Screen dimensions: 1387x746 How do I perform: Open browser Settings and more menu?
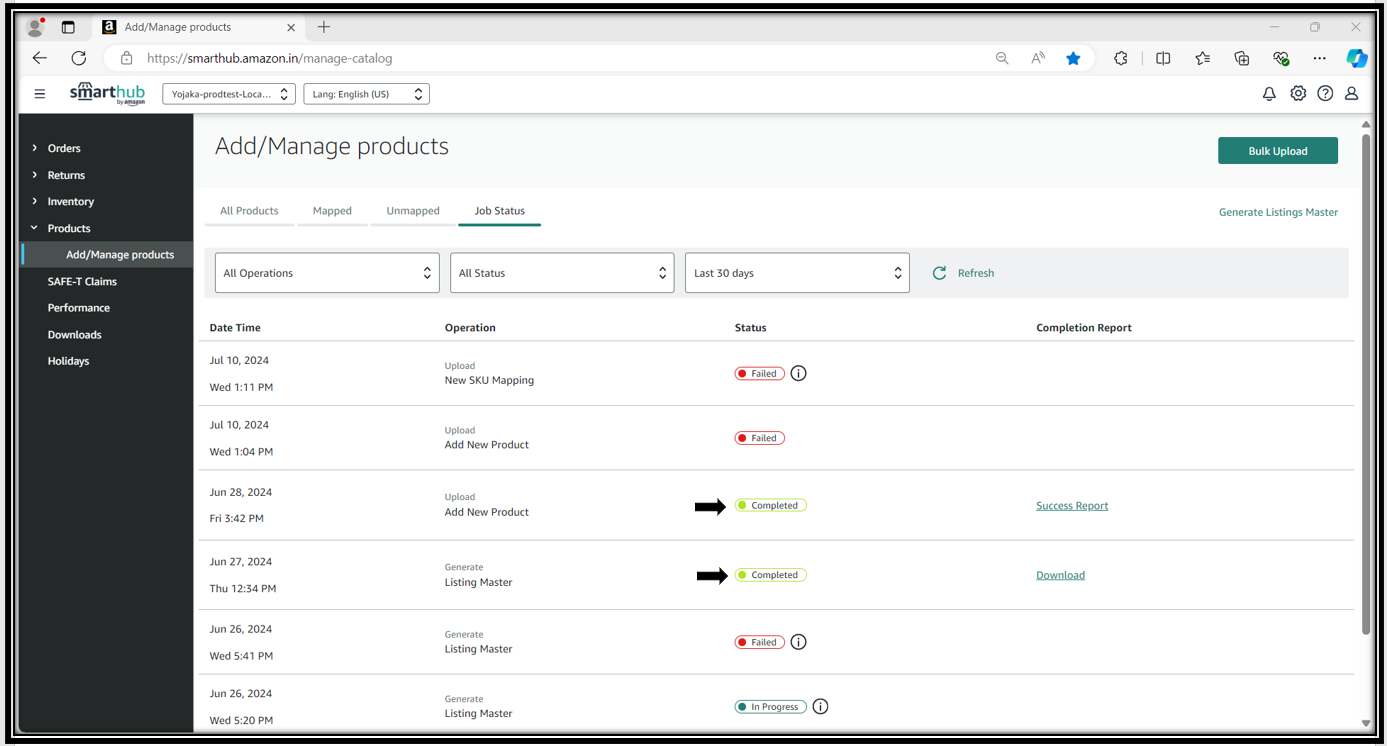point(1320,58)
